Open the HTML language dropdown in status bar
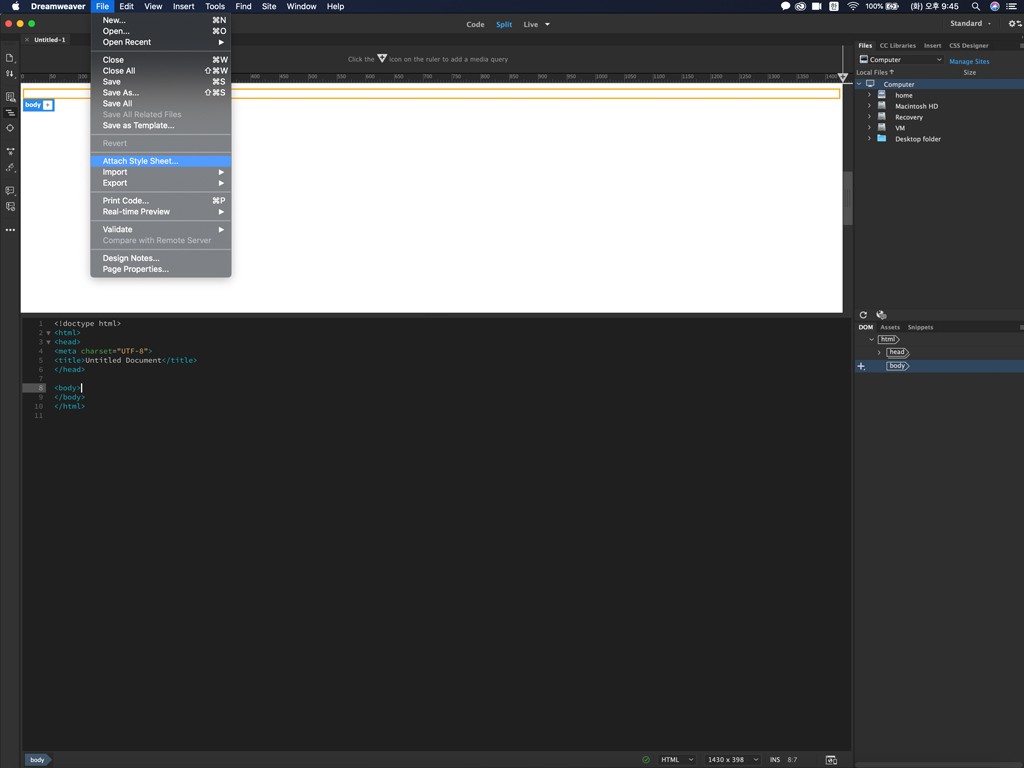The image size is (1024, 768). click(x=677, y=760)
